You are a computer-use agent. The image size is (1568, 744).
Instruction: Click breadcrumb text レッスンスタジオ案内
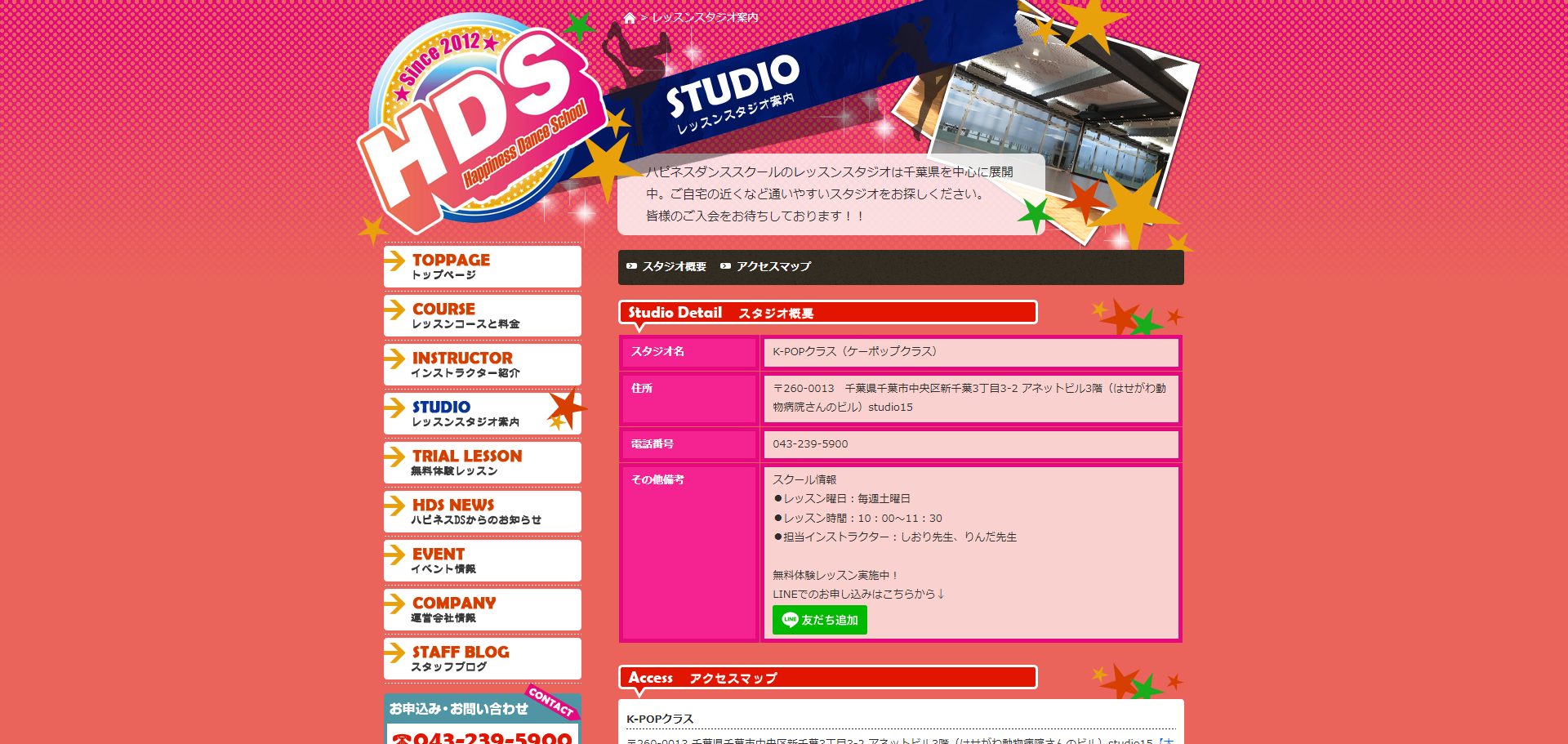pyautogui.click(x=705, y=18)
